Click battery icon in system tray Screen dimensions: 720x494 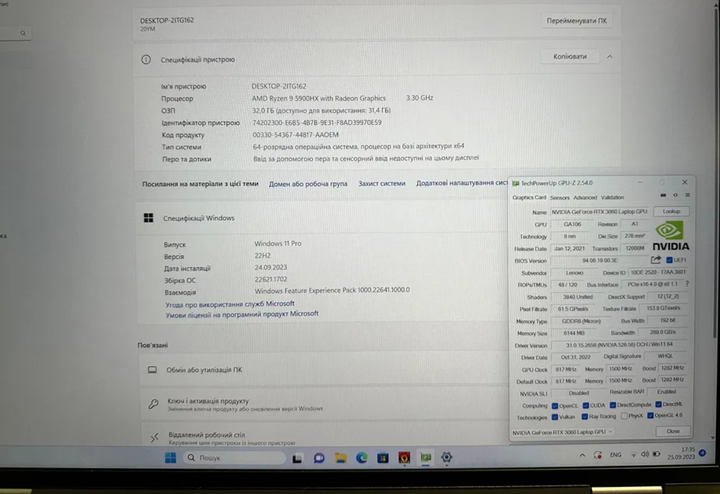tap(657, 454)
